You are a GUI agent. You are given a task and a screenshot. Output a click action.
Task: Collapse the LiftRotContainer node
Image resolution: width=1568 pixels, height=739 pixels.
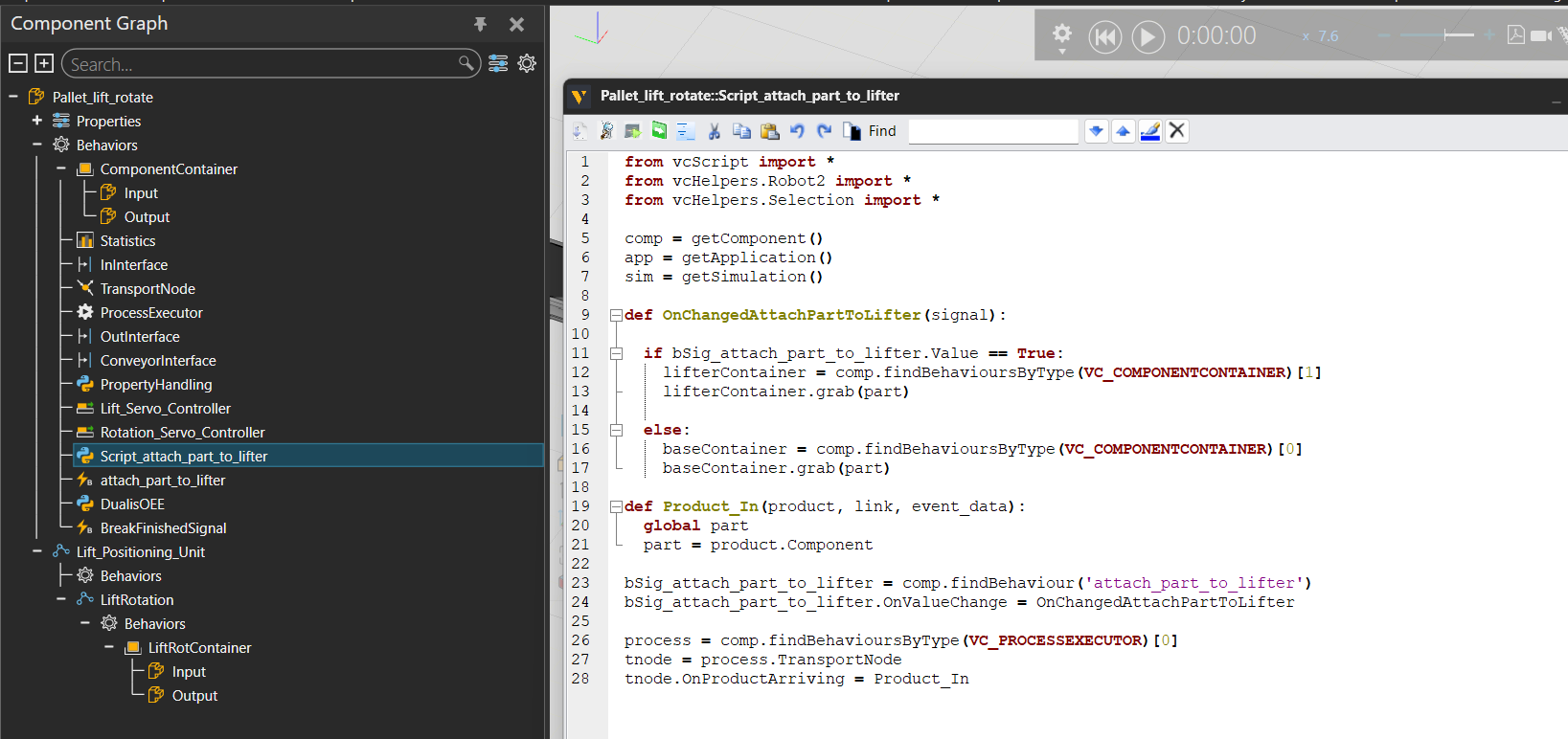109,647
